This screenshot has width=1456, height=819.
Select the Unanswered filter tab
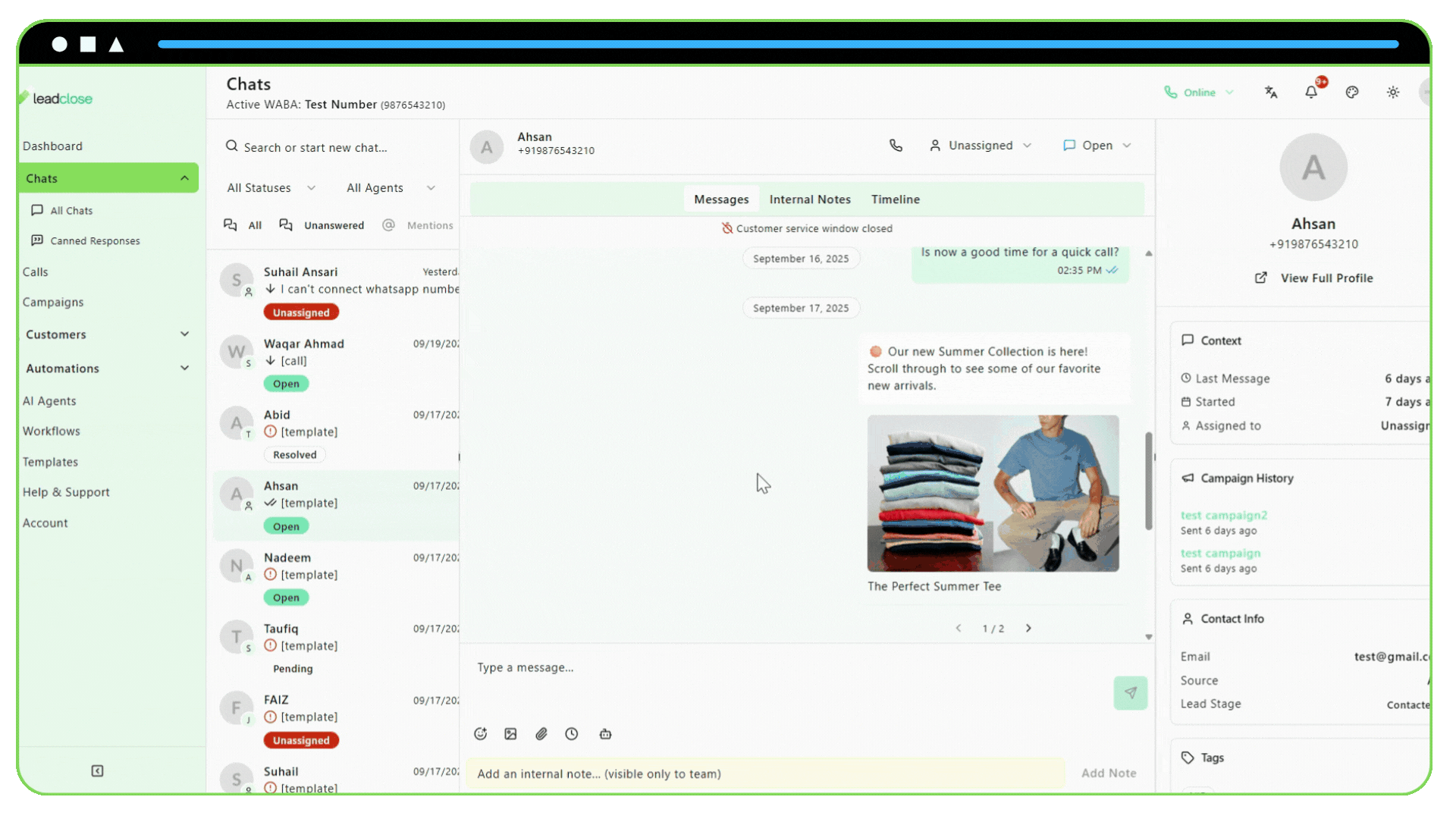pos(322,225)
